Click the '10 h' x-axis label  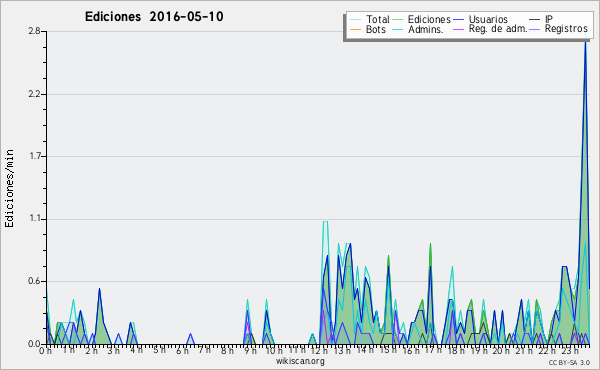(x=274, y=351)
